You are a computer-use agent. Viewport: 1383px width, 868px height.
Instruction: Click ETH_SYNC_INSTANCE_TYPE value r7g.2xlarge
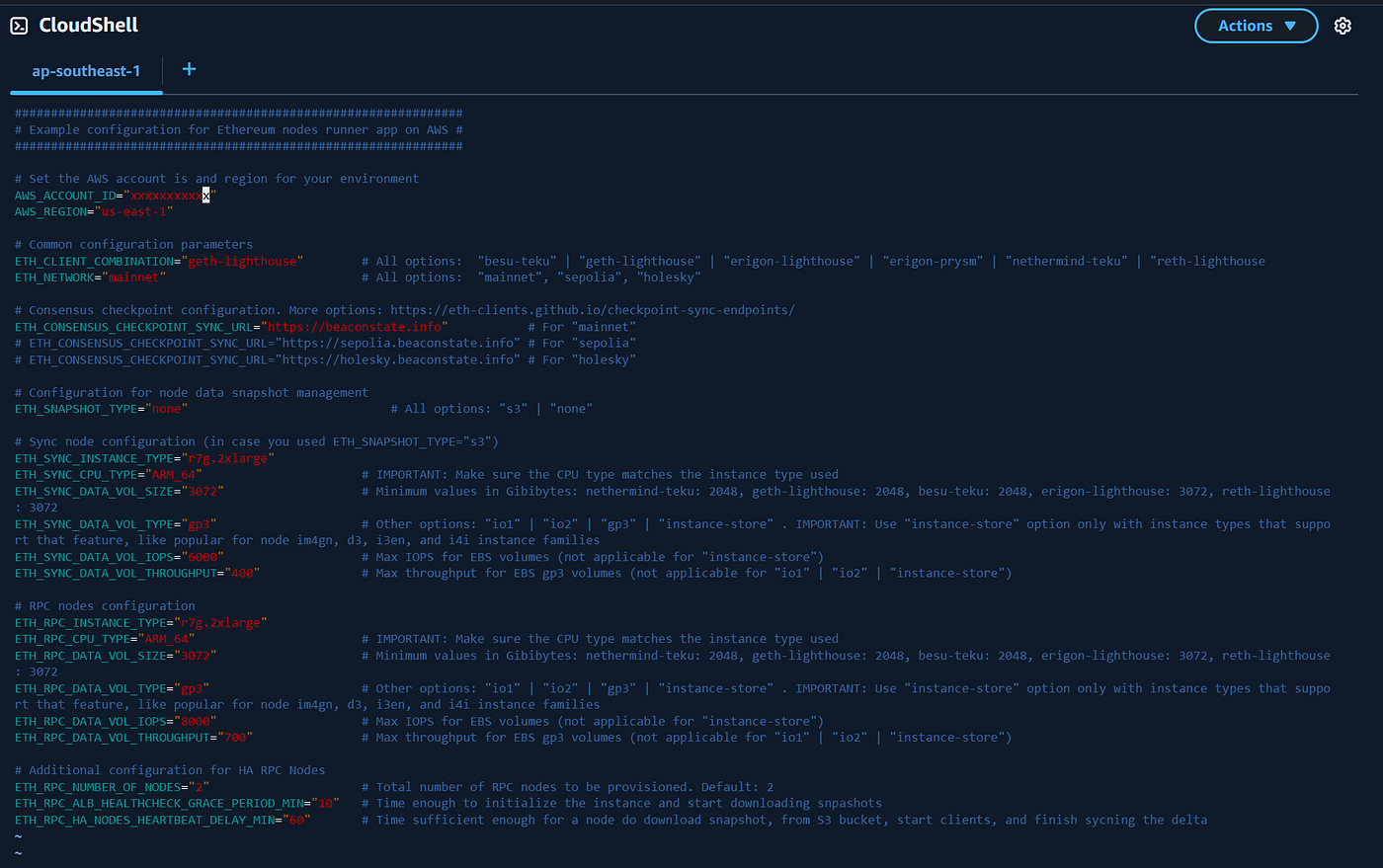click(227, 458)
